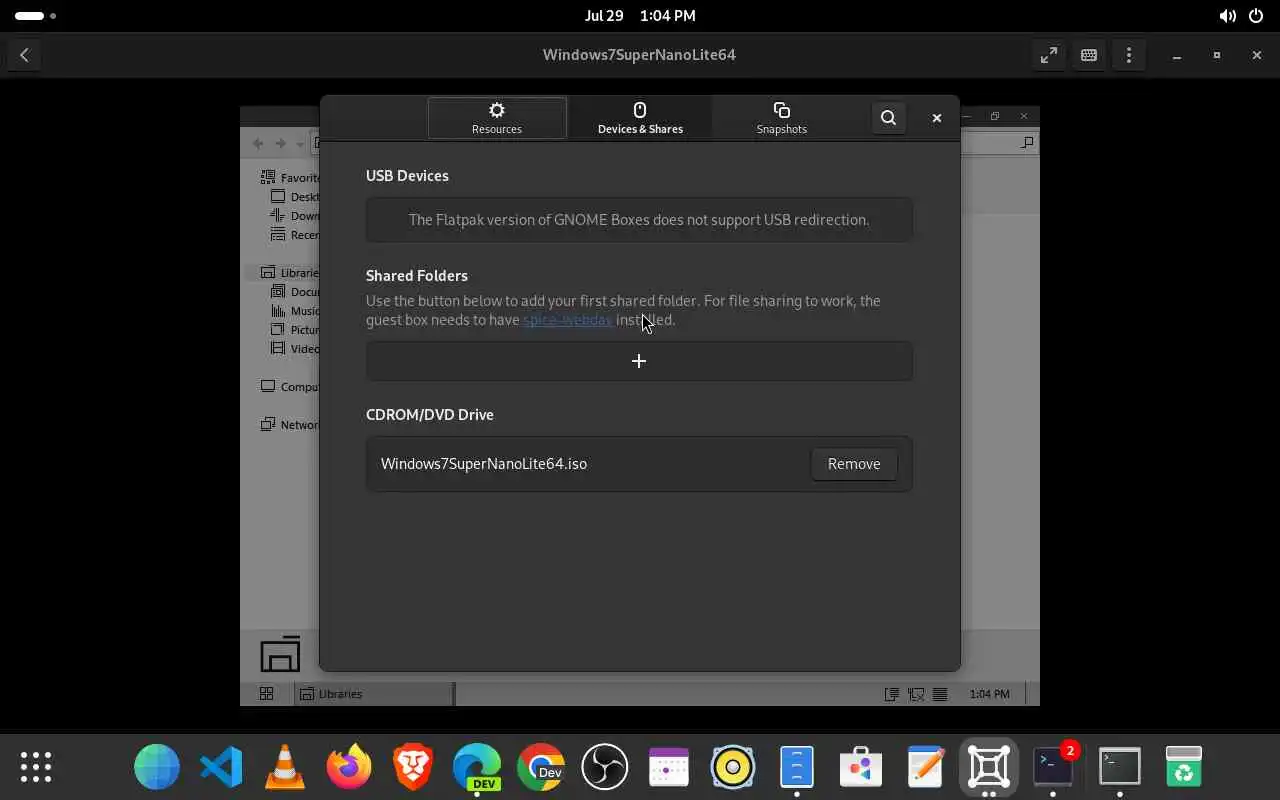Toggle fullscreen for the virtual machine
The height and width of the screenshot is (800, 1280).
[1049, 55]
